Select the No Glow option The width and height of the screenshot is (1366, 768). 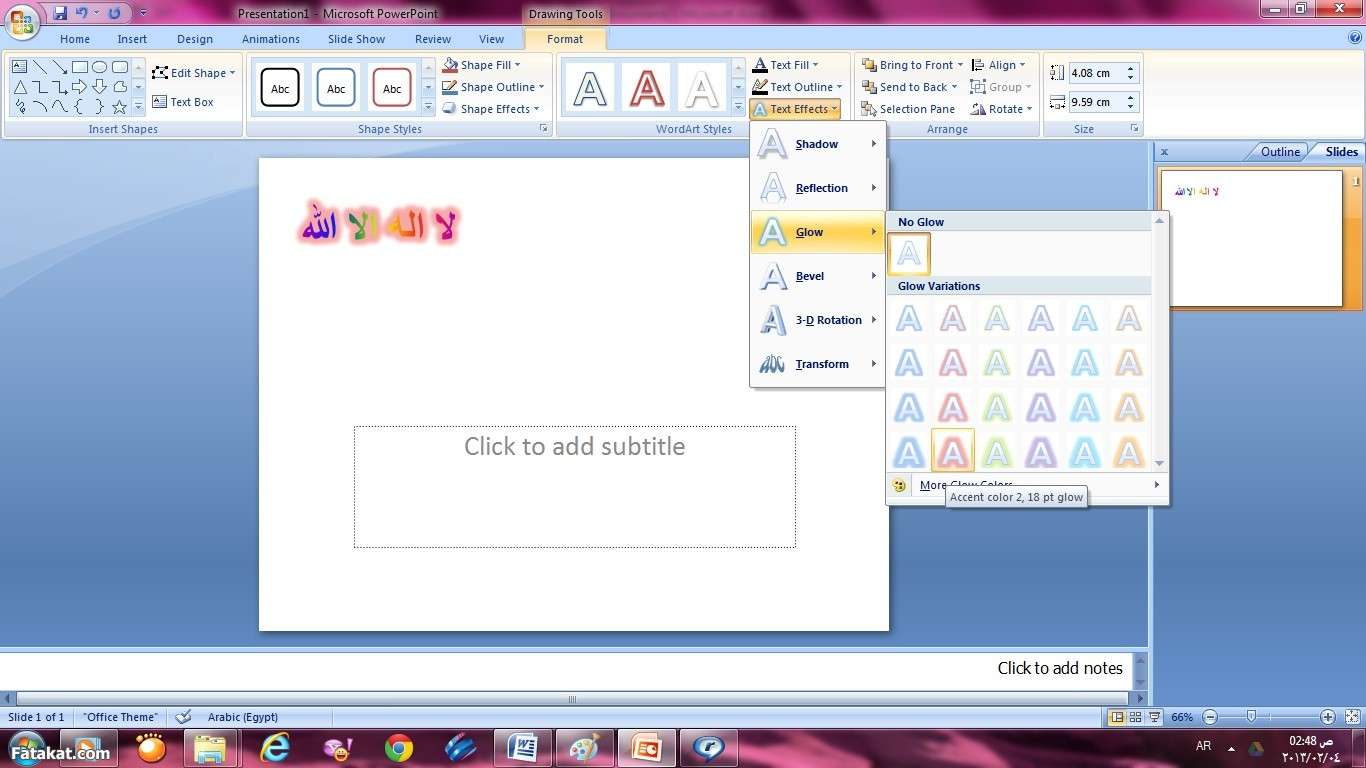(909, 254)
